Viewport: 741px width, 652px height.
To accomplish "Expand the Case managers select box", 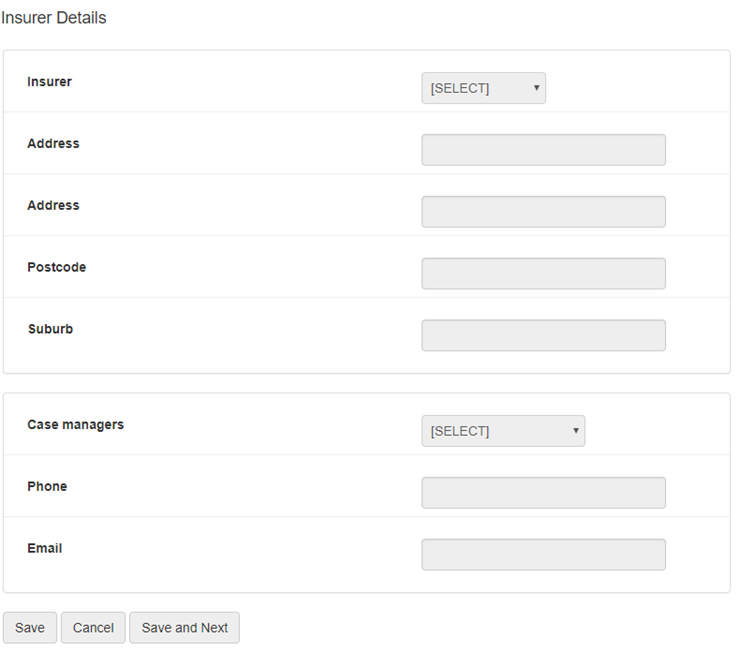I will tap(503, 431).
